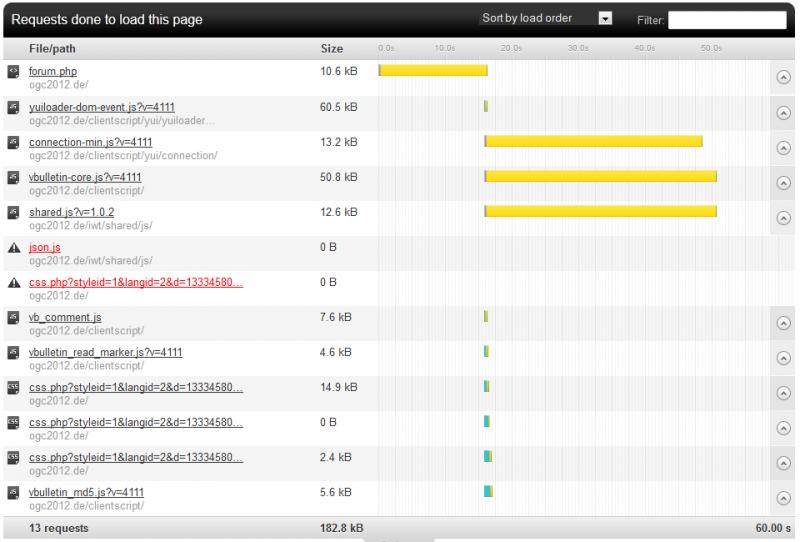
Task: Click the JS icon beside yuiloader-dom-event.js
Action: pyautogui.click(x=13, y=107)
